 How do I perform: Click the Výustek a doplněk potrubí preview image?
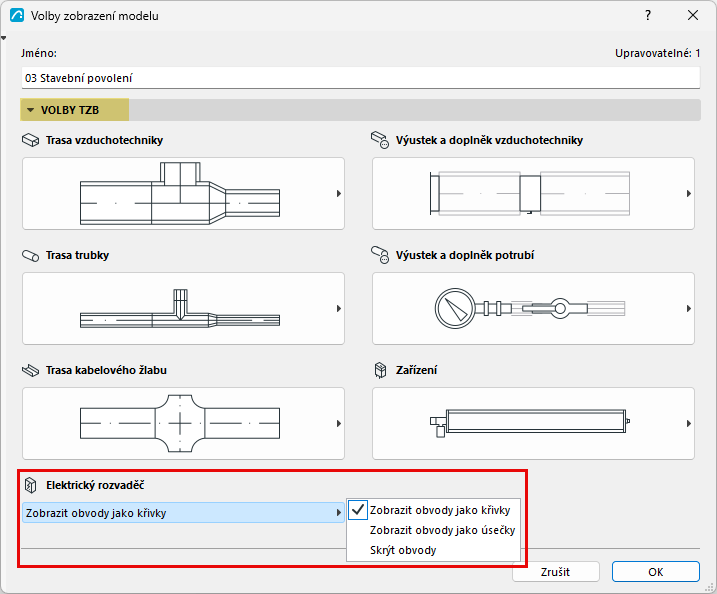[530, 309]
